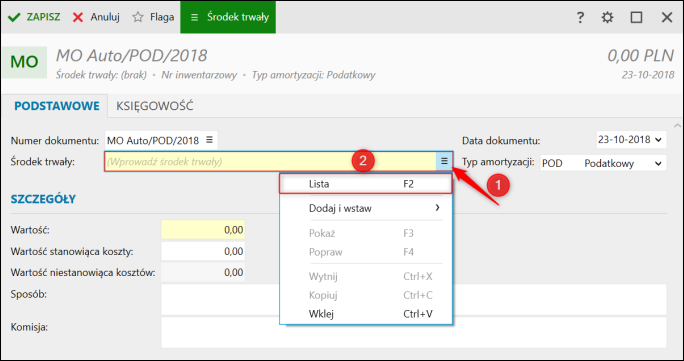The image size is (684, 361).
Task: Open the Dodaj i wstaw submenu
Action: point(366,208)
